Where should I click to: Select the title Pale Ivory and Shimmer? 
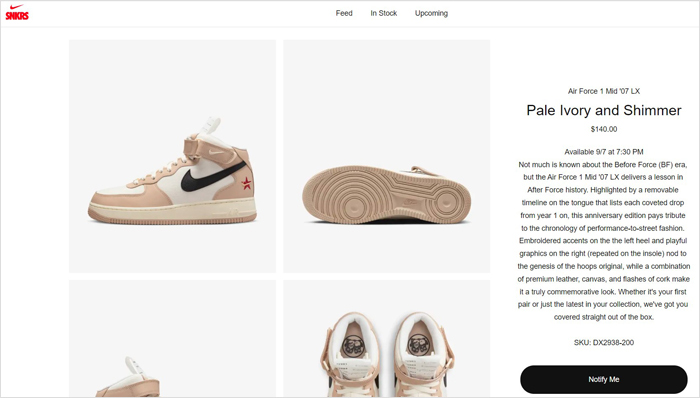click(x=604, y=110)
